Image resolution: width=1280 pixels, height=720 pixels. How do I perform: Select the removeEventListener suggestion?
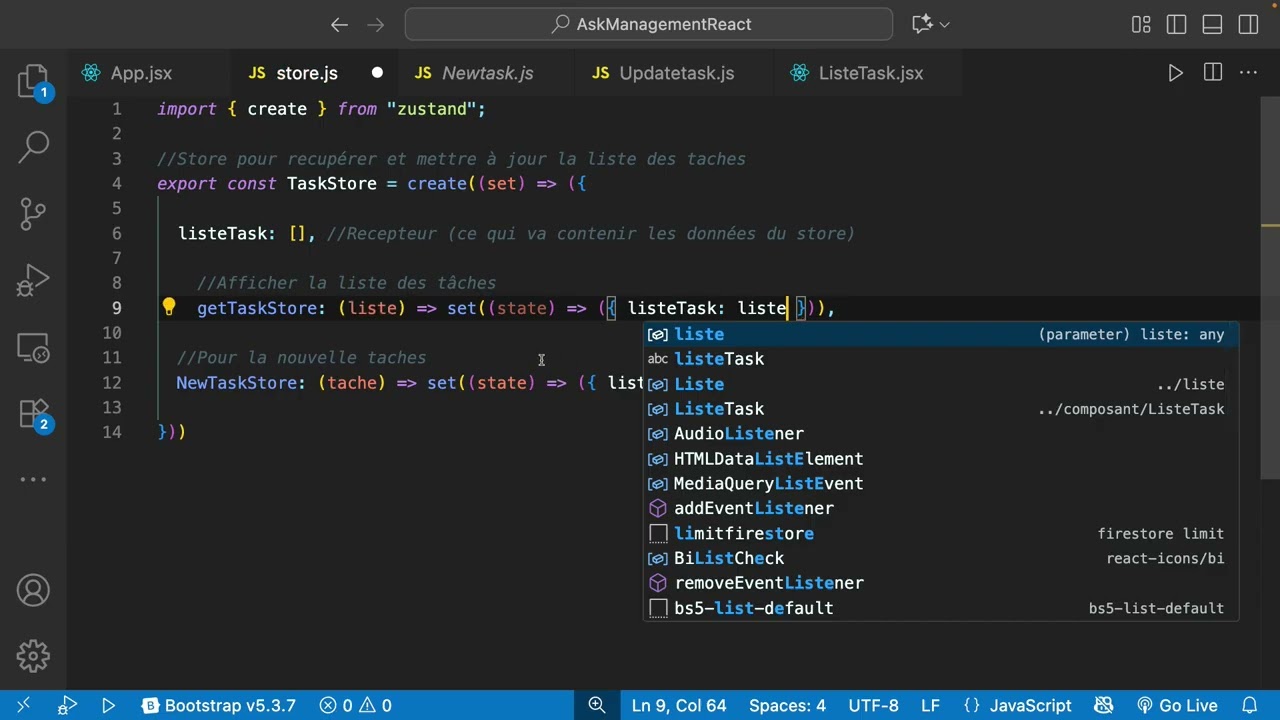[941, 583]
